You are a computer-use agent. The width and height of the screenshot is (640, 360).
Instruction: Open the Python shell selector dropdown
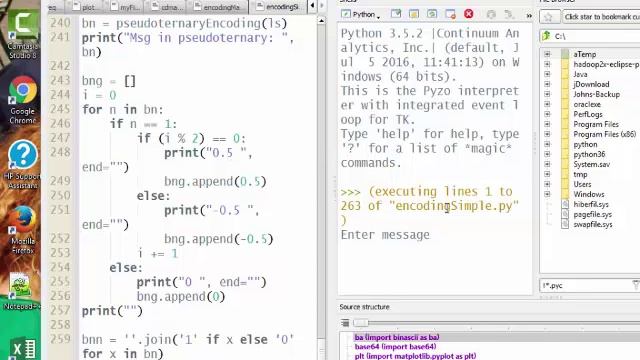tap(361, 15)
